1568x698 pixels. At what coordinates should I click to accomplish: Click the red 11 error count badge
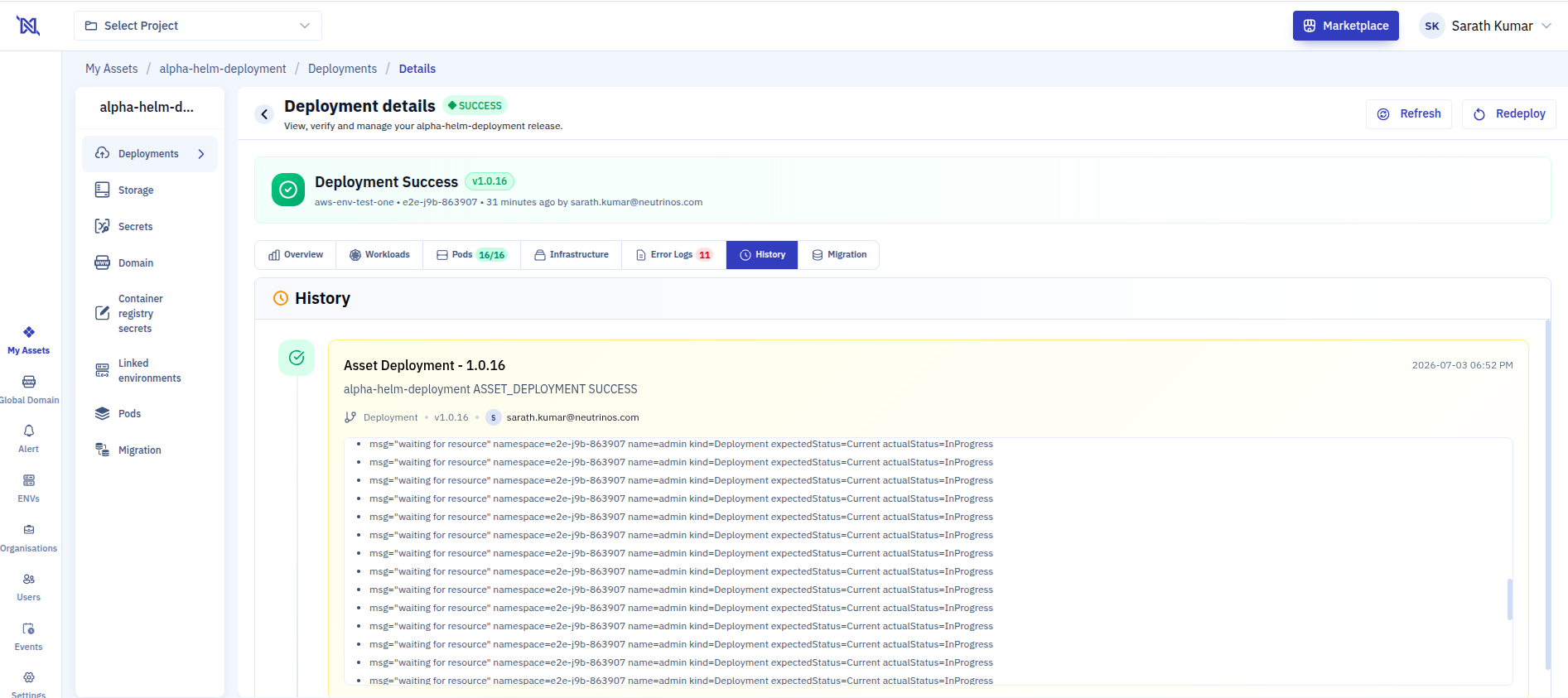(x=704, y=255)
